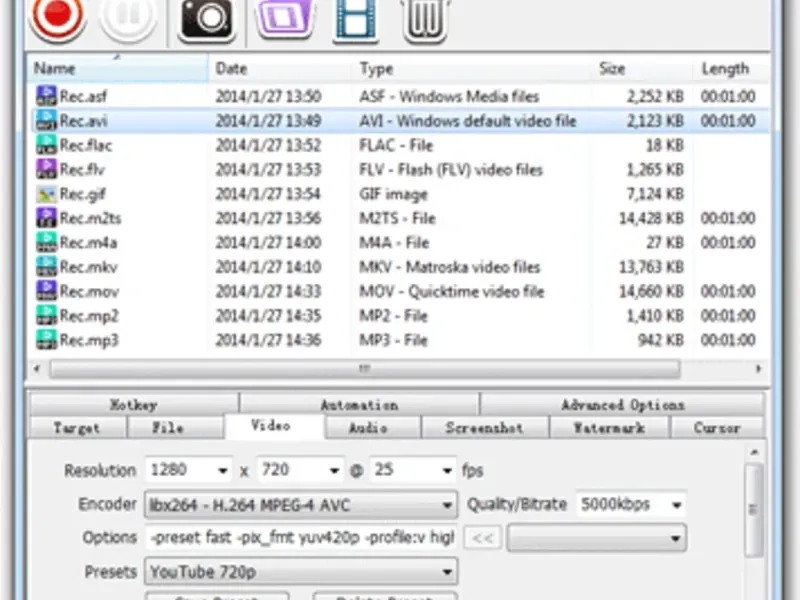Click the Rec.mp3 file icon
This screenshot has height=600, width=800.
click(x=46, y=340)
